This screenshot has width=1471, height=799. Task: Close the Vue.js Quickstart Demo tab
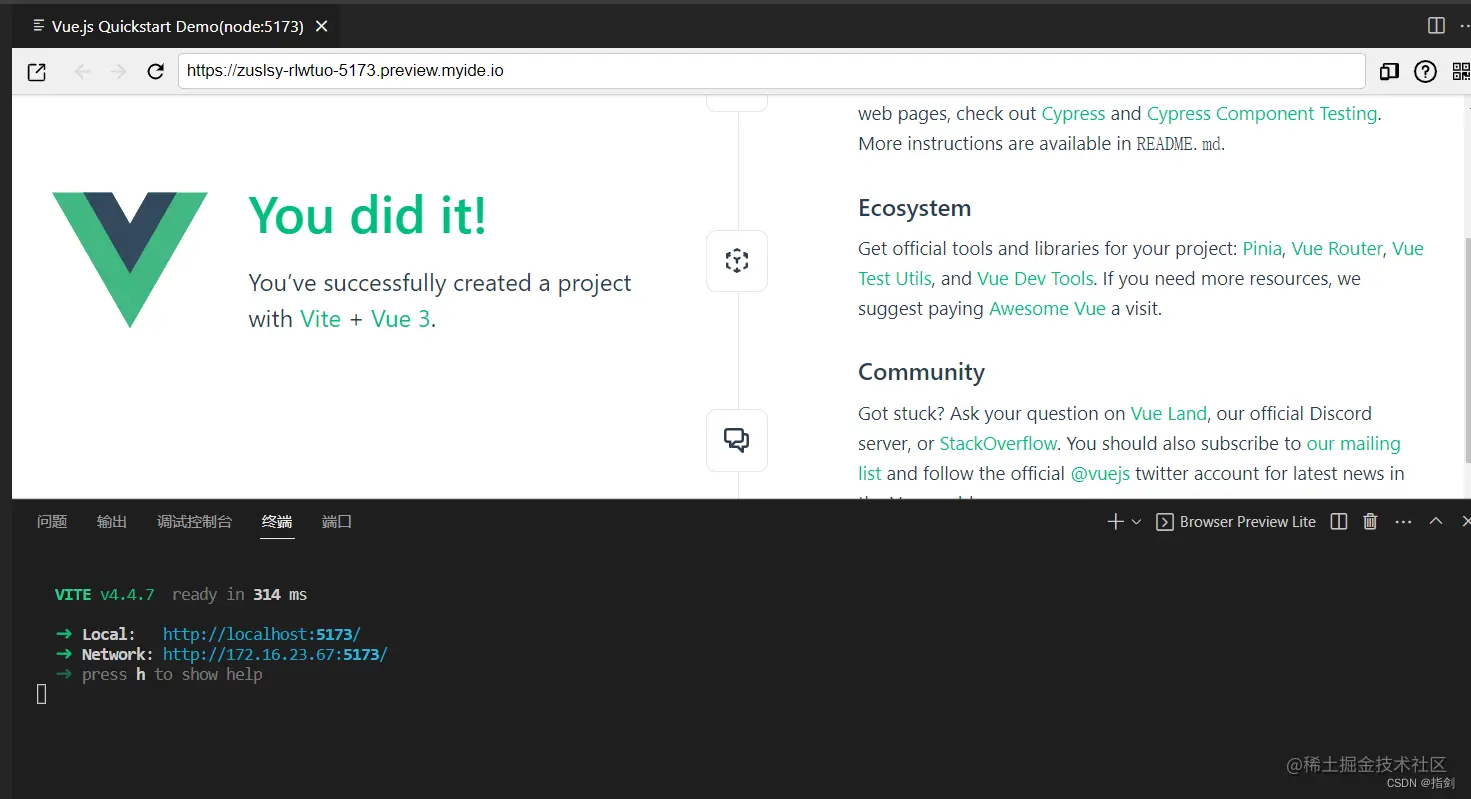321,27
